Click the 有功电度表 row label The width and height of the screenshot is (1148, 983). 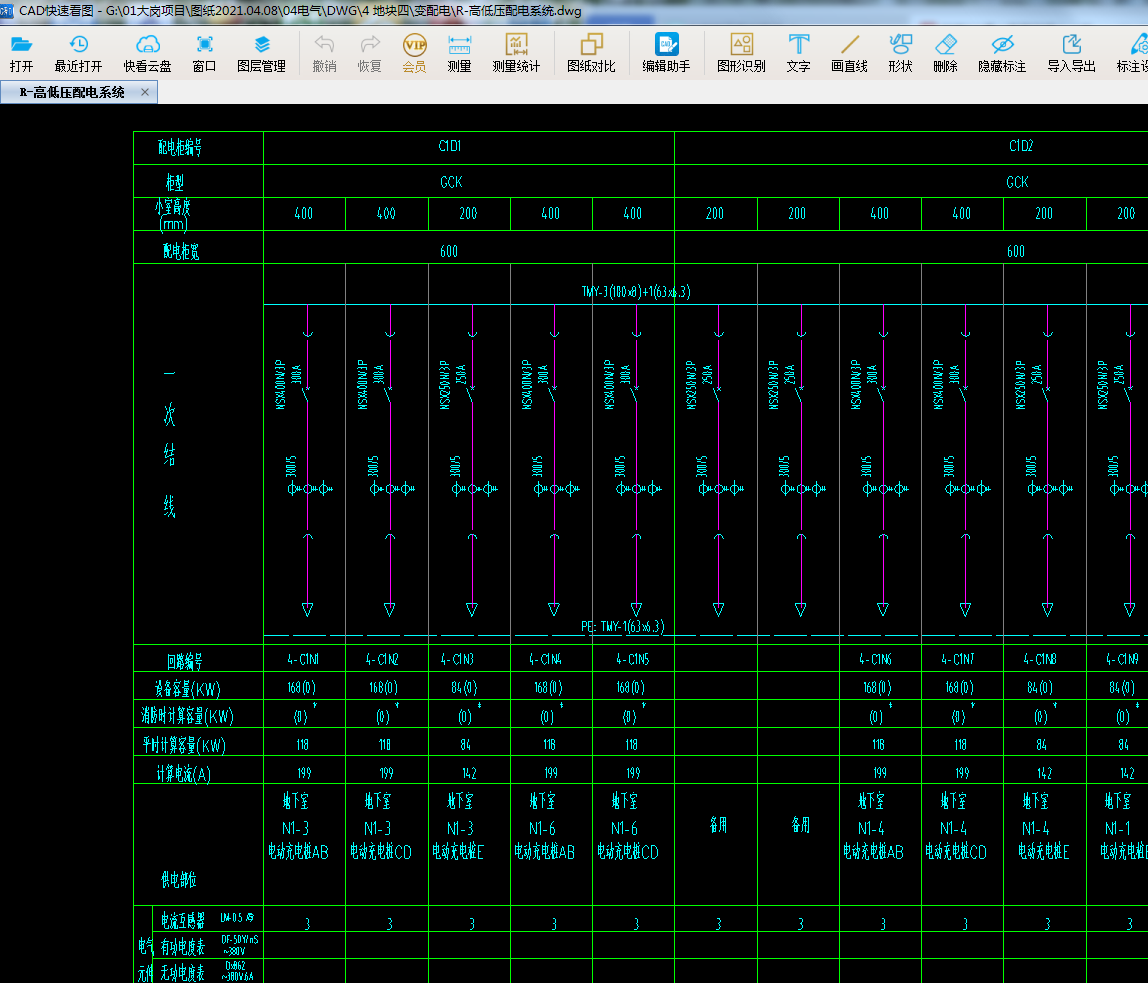coord(183,947)
